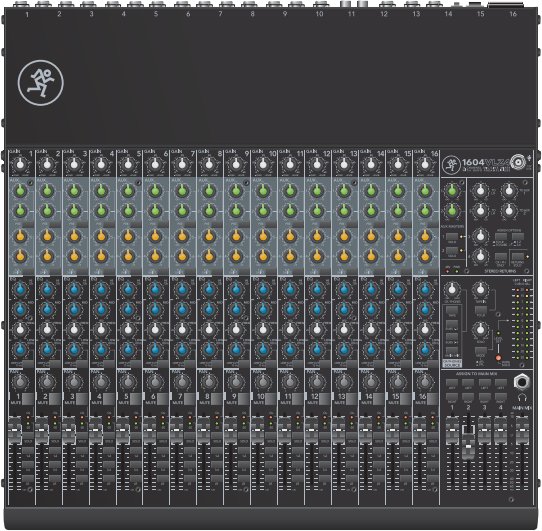Image resolution: width=542 pixels, height=531 pixels.
Task: Click channel 11 lower orange aux knob
Action: [x=290, y=257]
